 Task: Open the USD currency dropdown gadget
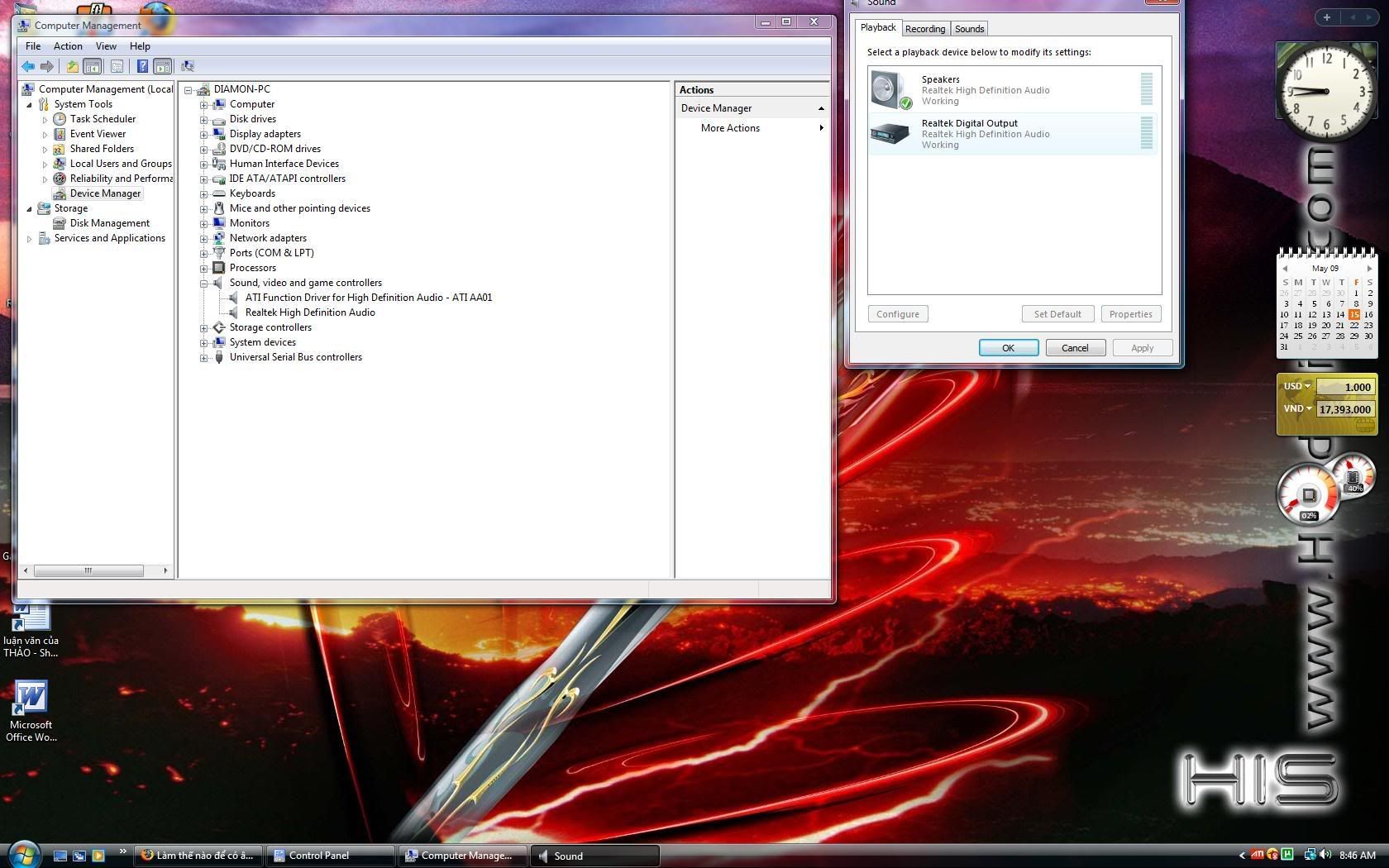[1296, 386]
